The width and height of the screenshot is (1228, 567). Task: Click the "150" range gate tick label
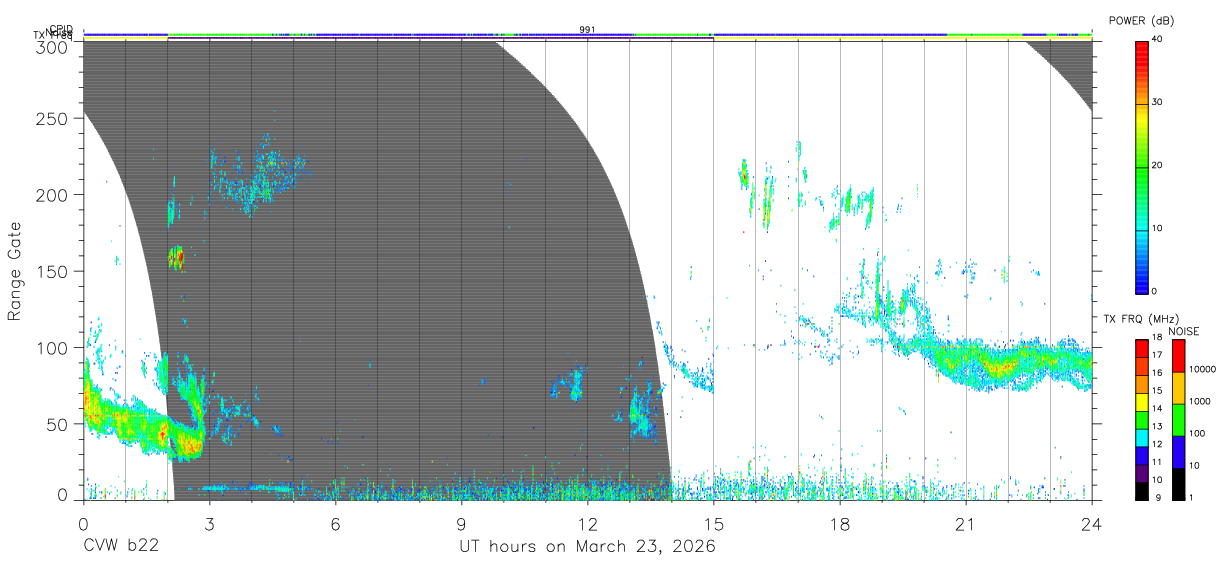click(52, 271)
